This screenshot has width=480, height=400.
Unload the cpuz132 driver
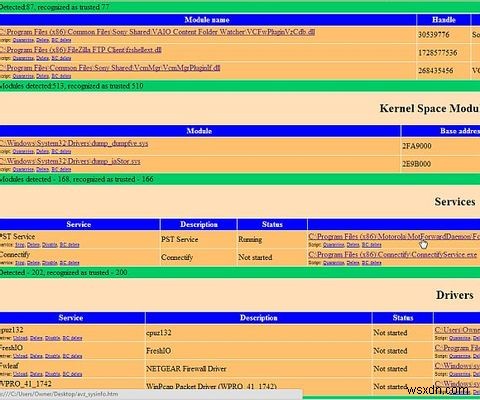(x=20, y=338)
